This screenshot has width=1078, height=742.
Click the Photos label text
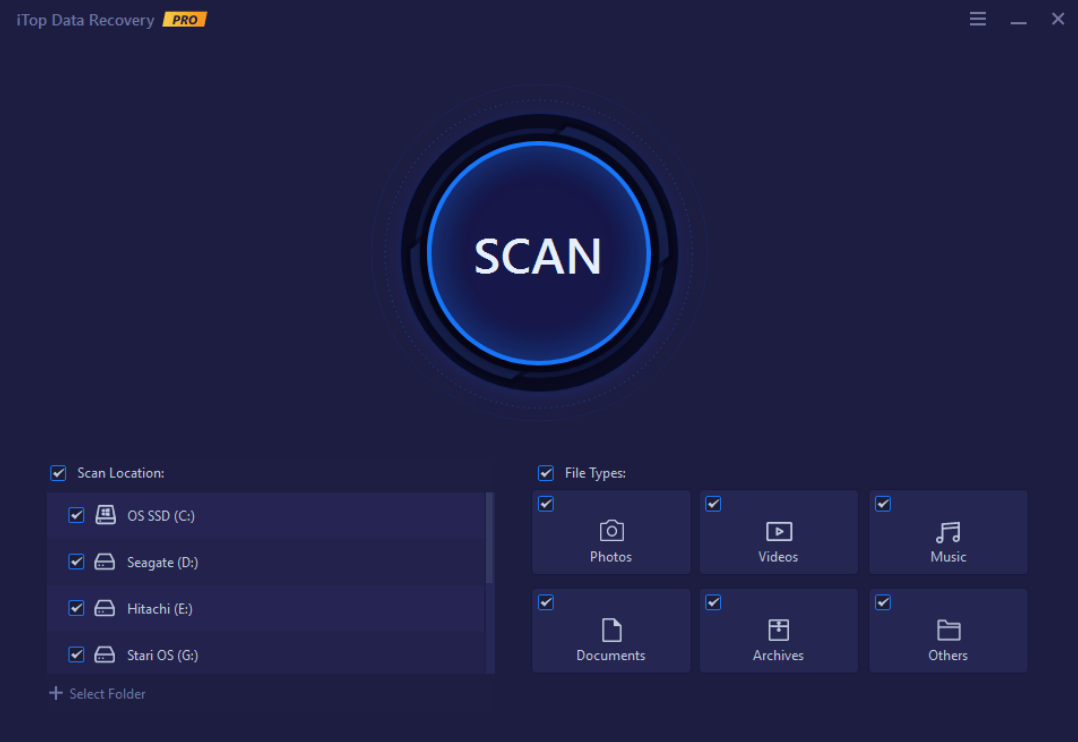pos(610,557)
